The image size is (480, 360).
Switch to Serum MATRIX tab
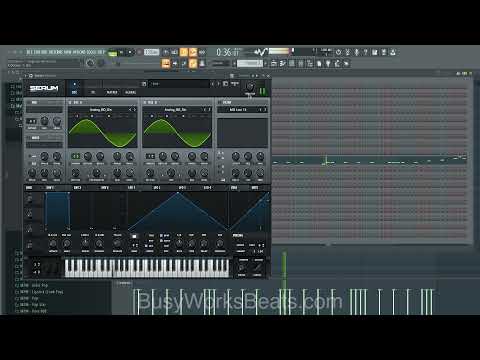click(112, 92)
